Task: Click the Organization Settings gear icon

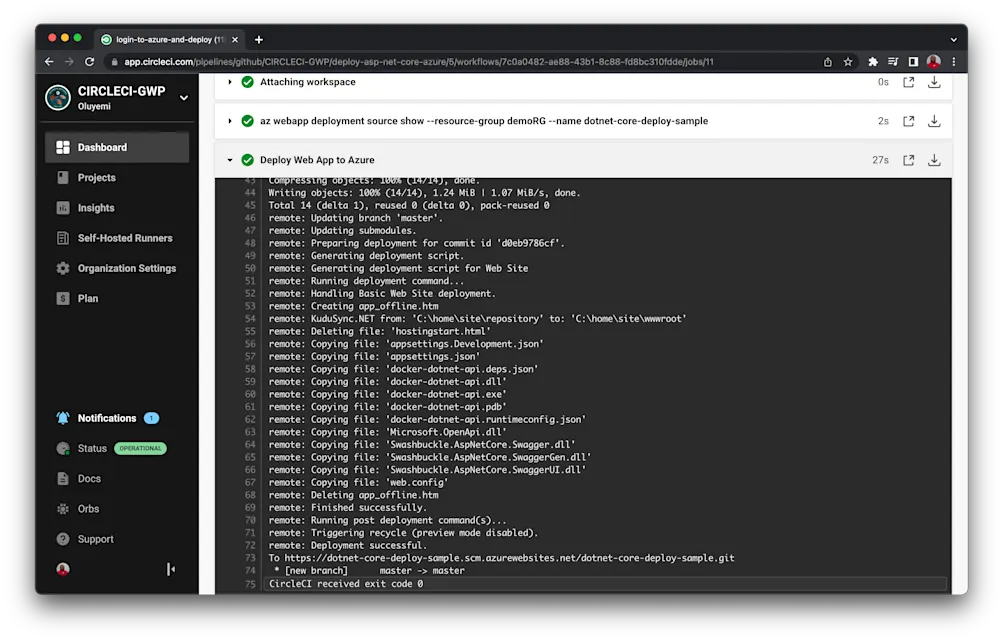Action: (x=63, y=268)
